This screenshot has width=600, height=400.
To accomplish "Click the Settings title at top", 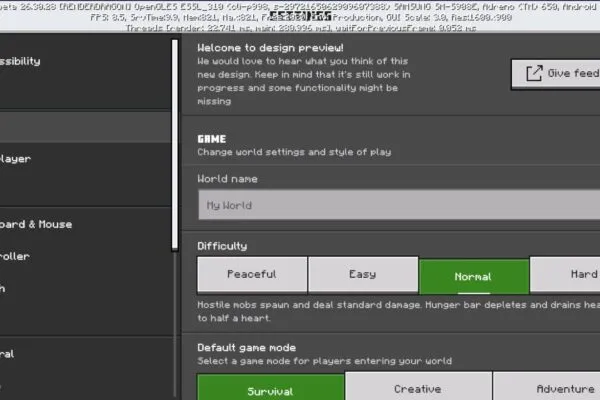I will click(300, 16).
